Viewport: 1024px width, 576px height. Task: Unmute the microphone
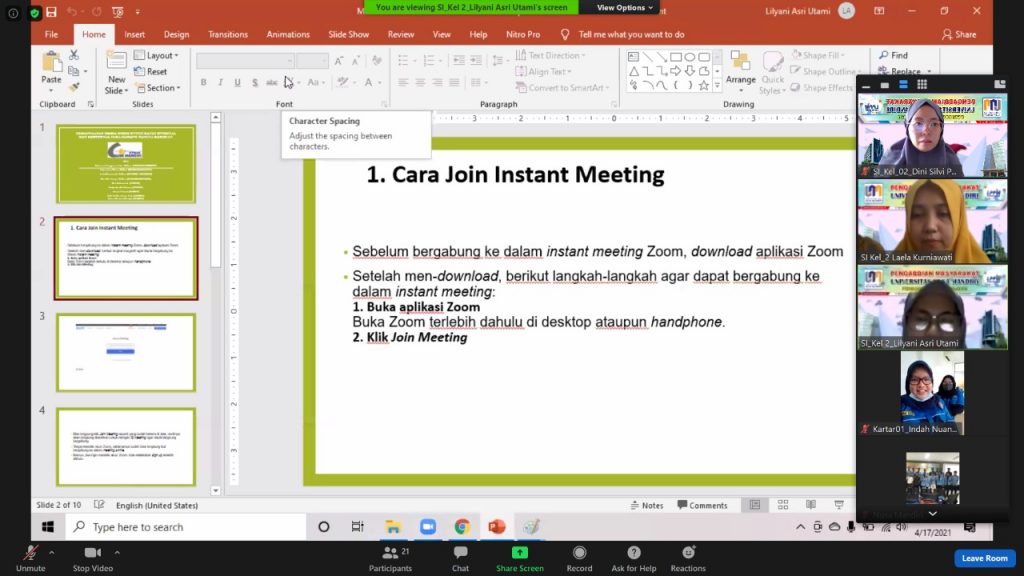tap(30, 553)
